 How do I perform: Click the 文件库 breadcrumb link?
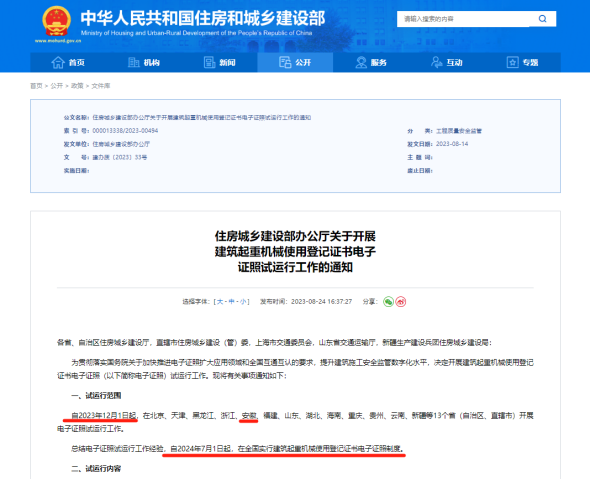[x=101, y=86]
